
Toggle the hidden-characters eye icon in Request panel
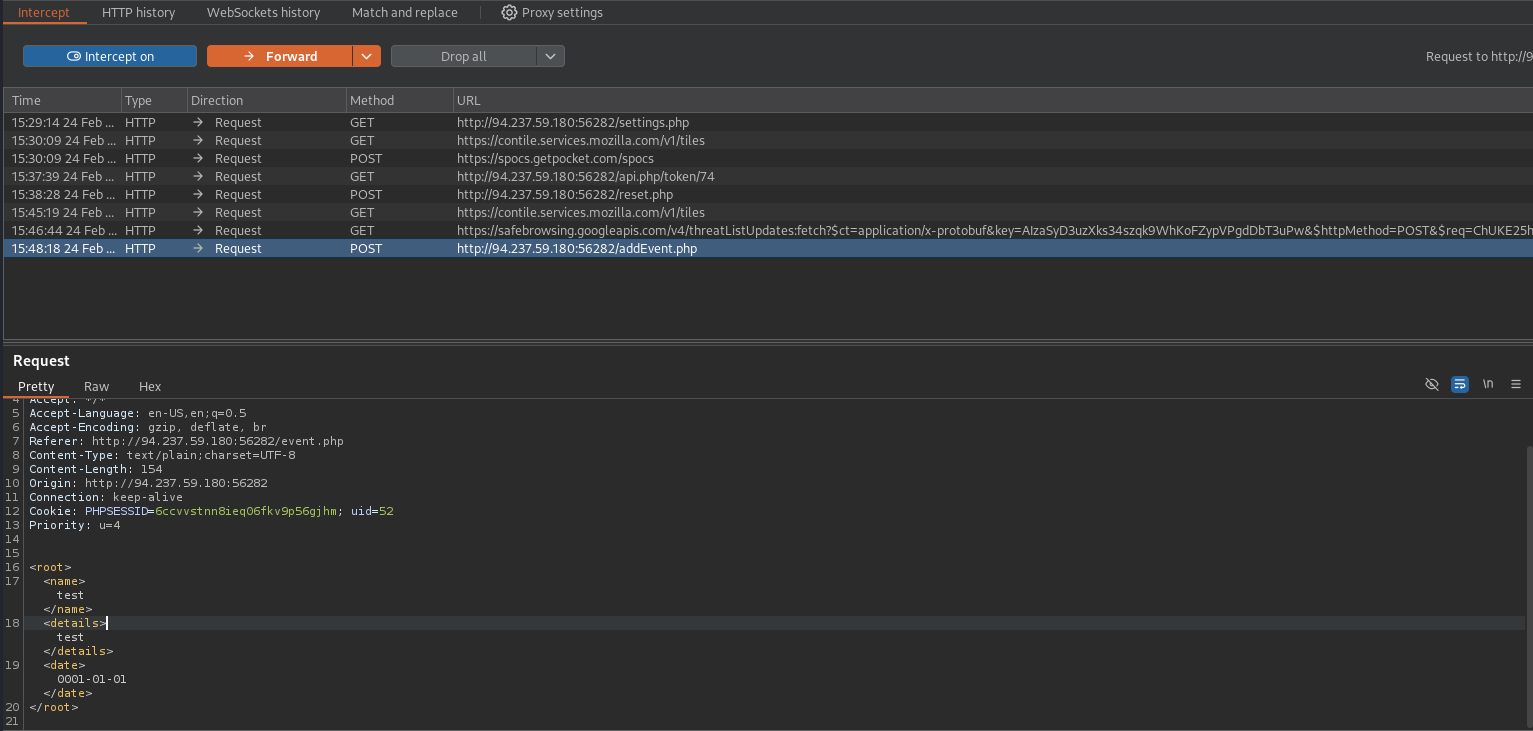coord(1432,384)
